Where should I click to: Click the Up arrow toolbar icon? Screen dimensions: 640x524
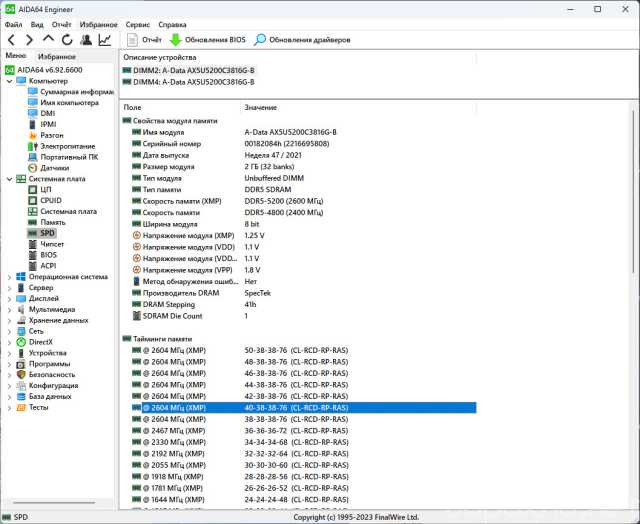click(x=48, y=40)
